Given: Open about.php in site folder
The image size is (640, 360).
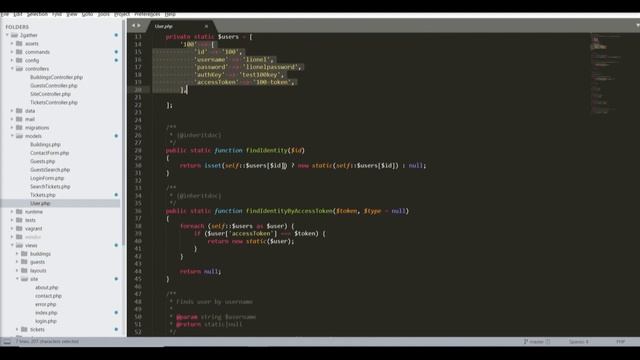Looking at the screenshot, I should pyautogui.click(x=47, y=287).
